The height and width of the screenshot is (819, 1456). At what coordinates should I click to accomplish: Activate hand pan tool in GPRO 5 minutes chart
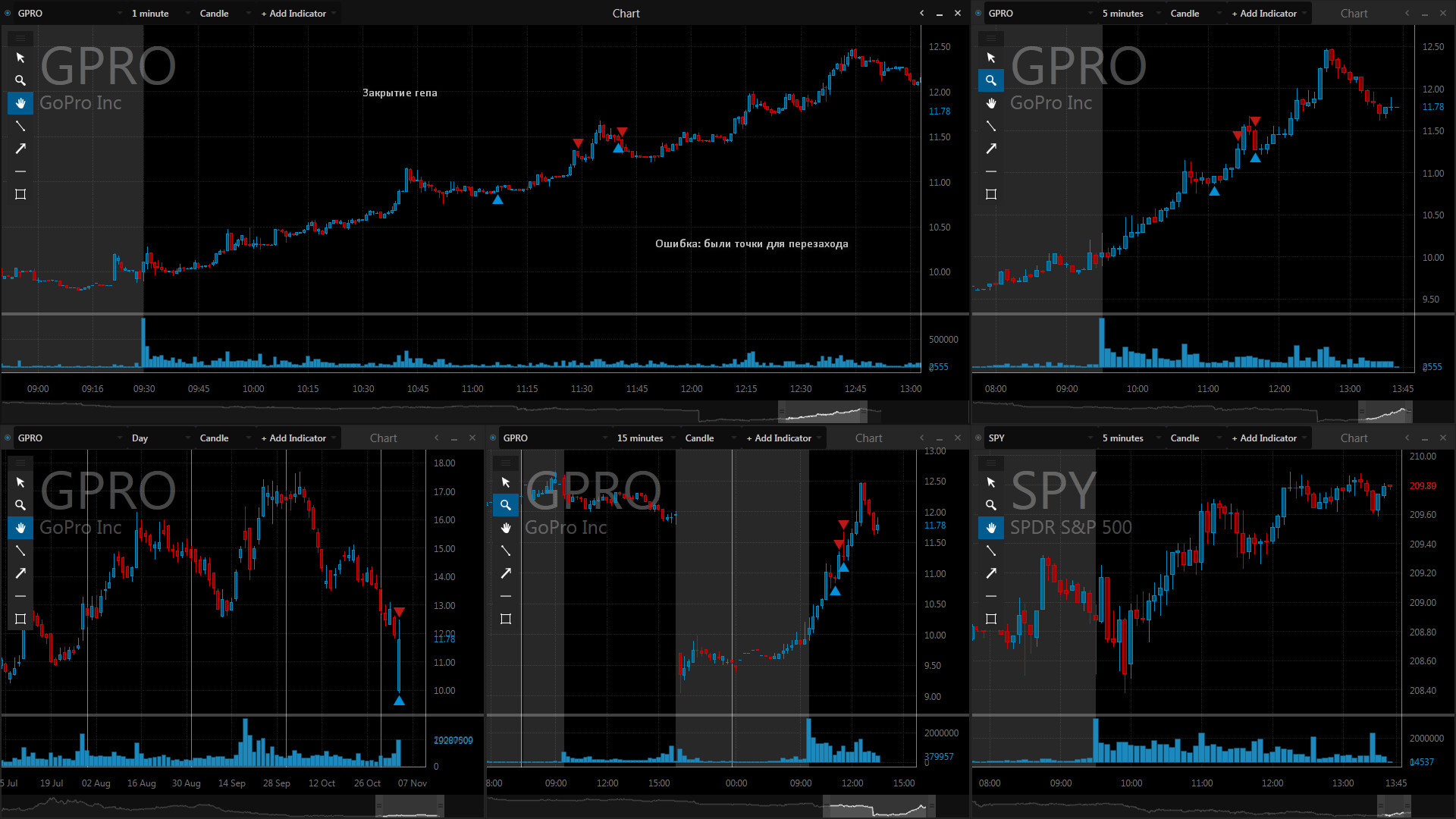click(x=991, y=103)
